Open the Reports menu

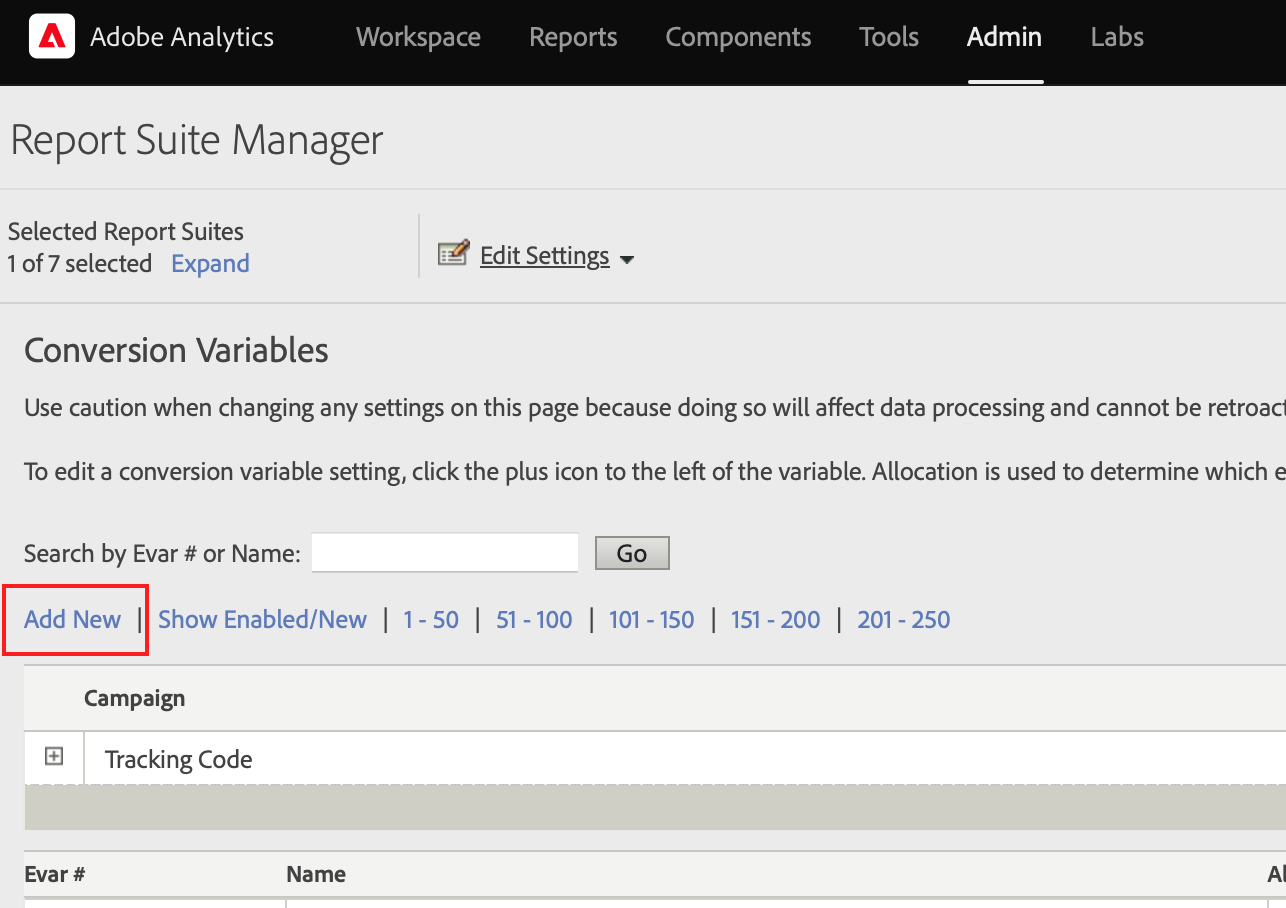pos(573,38)
